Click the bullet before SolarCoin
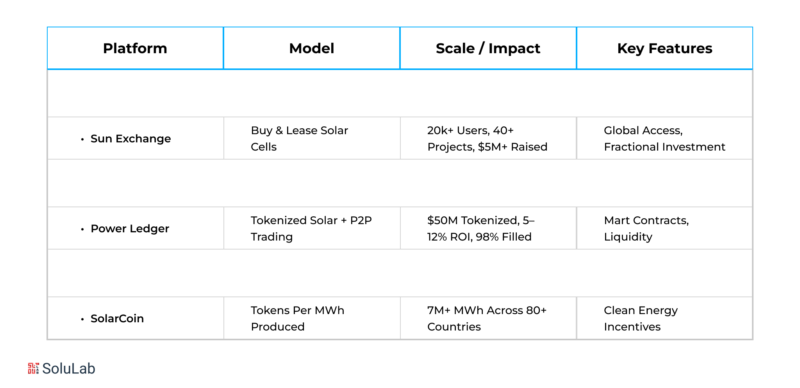 click(82, 319)
